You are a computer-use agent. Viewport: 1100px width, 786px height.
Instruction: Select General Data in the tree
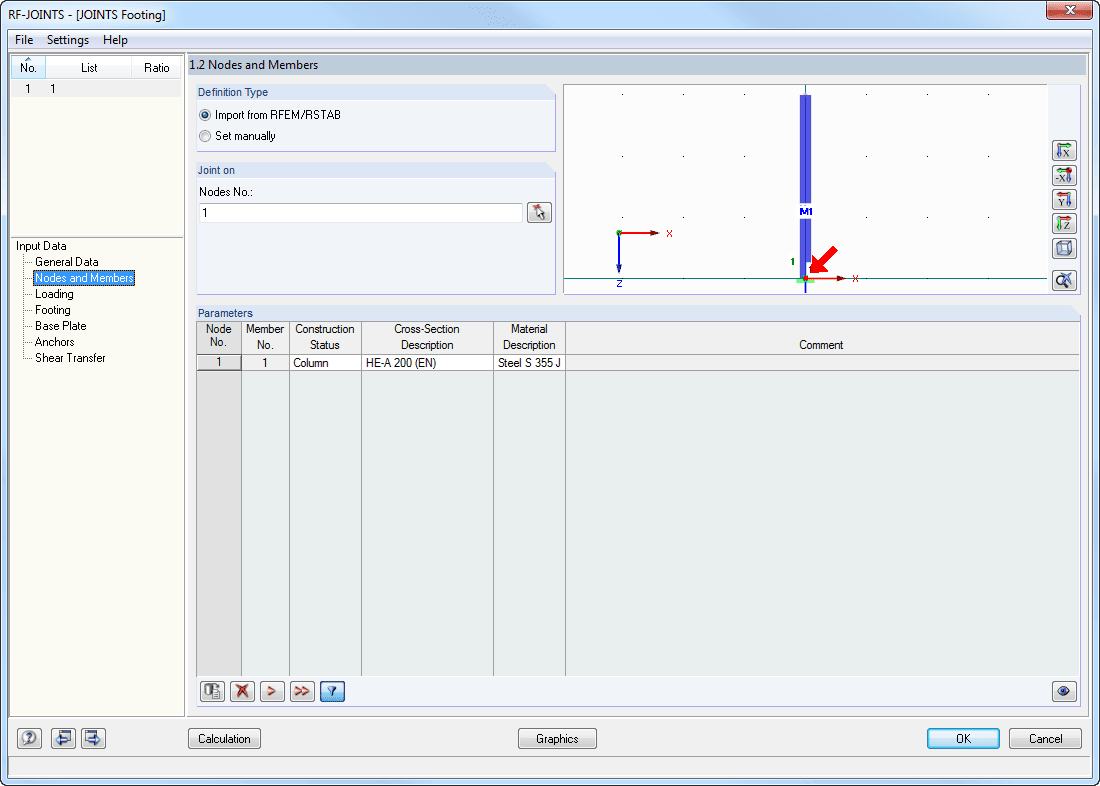67,262
